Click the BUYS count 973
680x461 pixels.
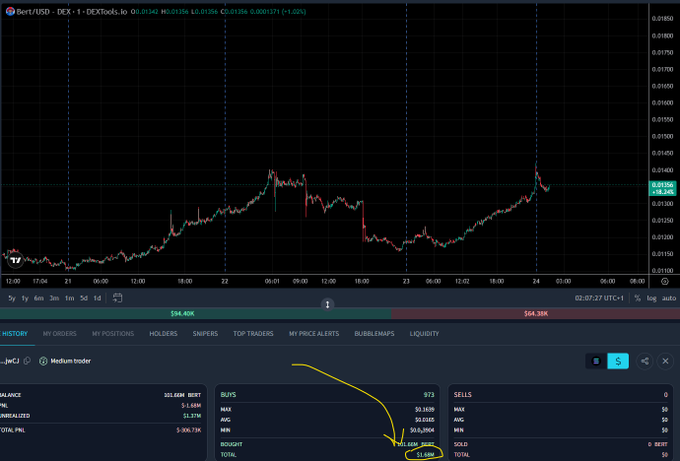click(428, 395)
